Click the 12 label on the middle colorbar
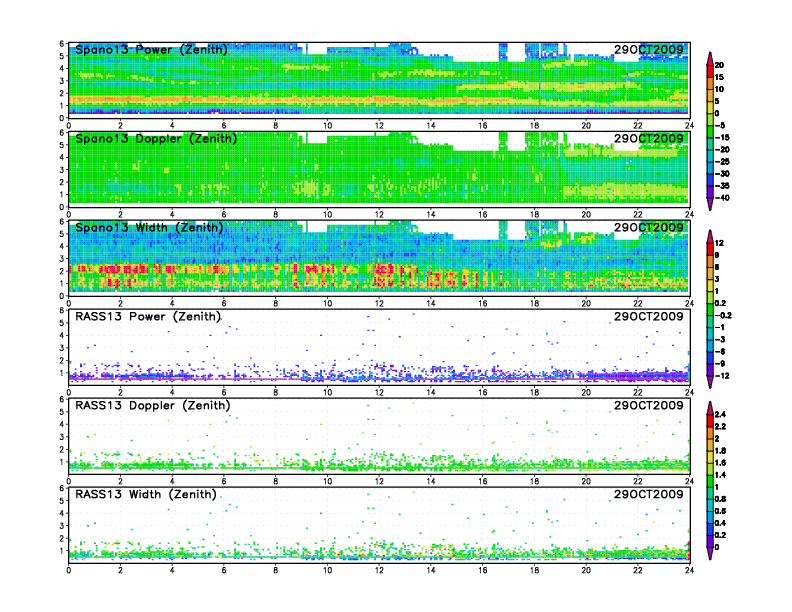This screenshot has height=612, width=792. pos(719,243)
